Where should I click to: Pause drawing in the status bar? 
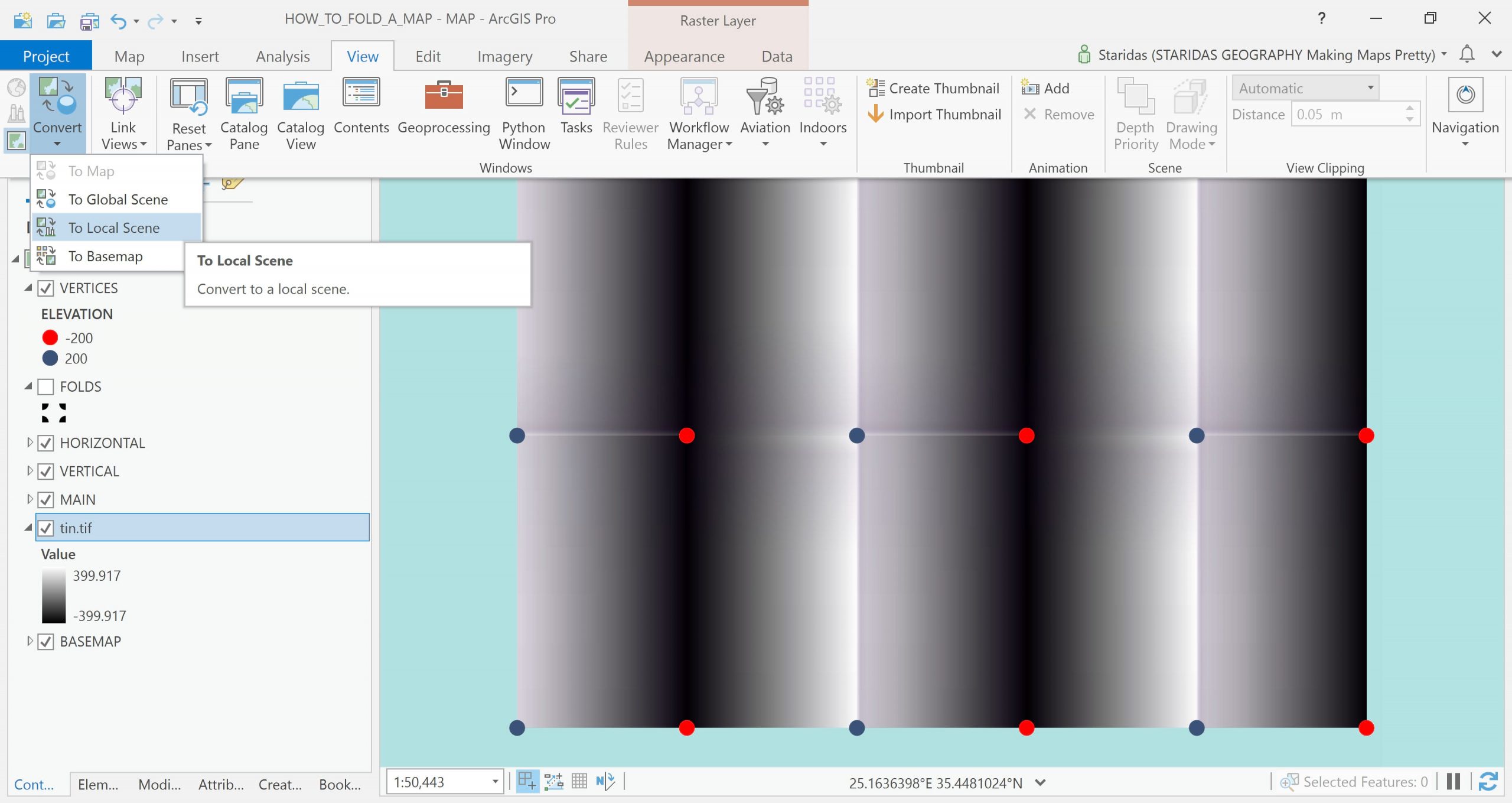click(x=1454, y=782)
